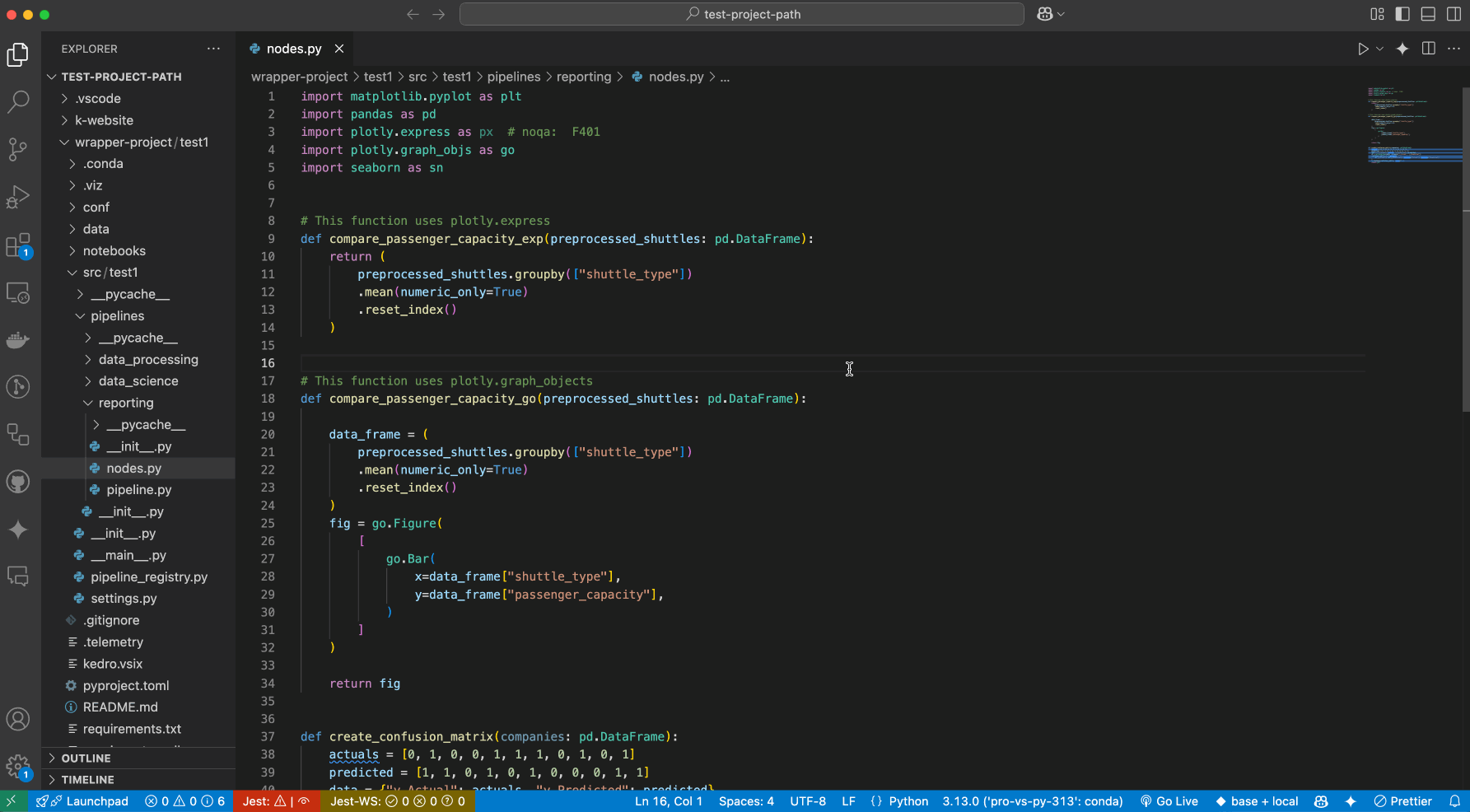The image size is (1470, 812).
Task: Open the Run and Debug panel
Action: [x=18, y=197]
